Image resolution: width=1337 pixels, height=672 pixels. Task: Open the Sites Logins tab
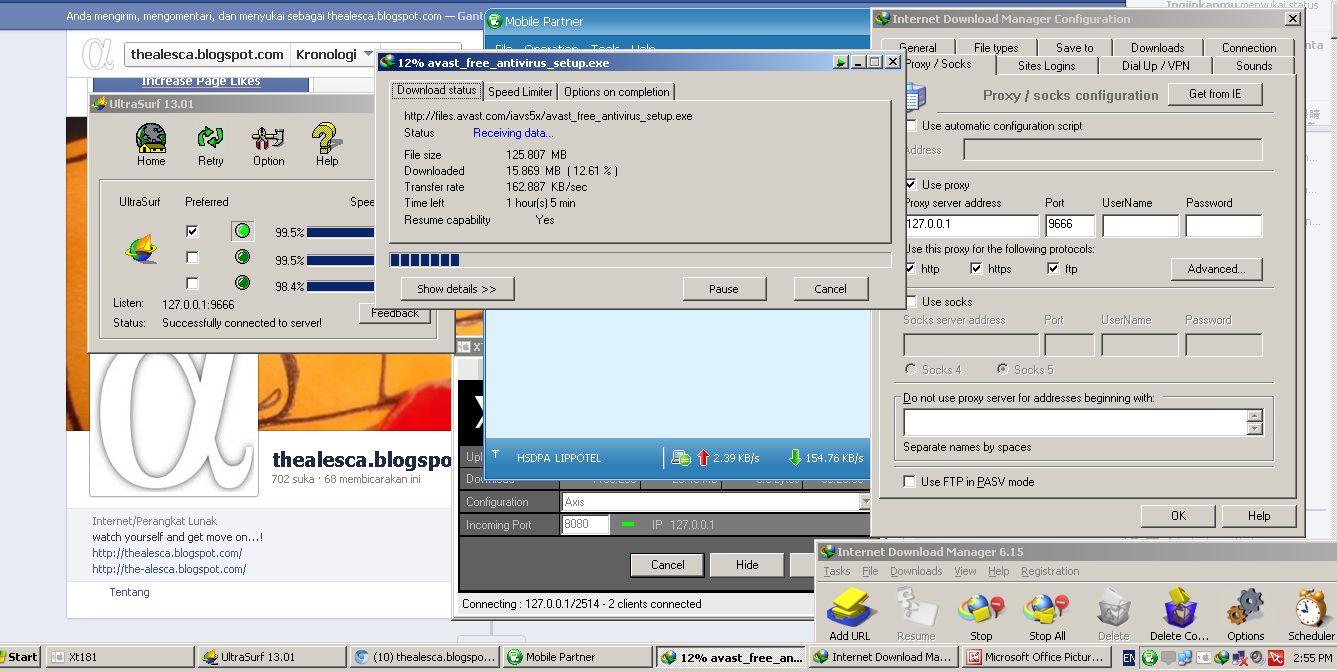(x=1046, y=66)
